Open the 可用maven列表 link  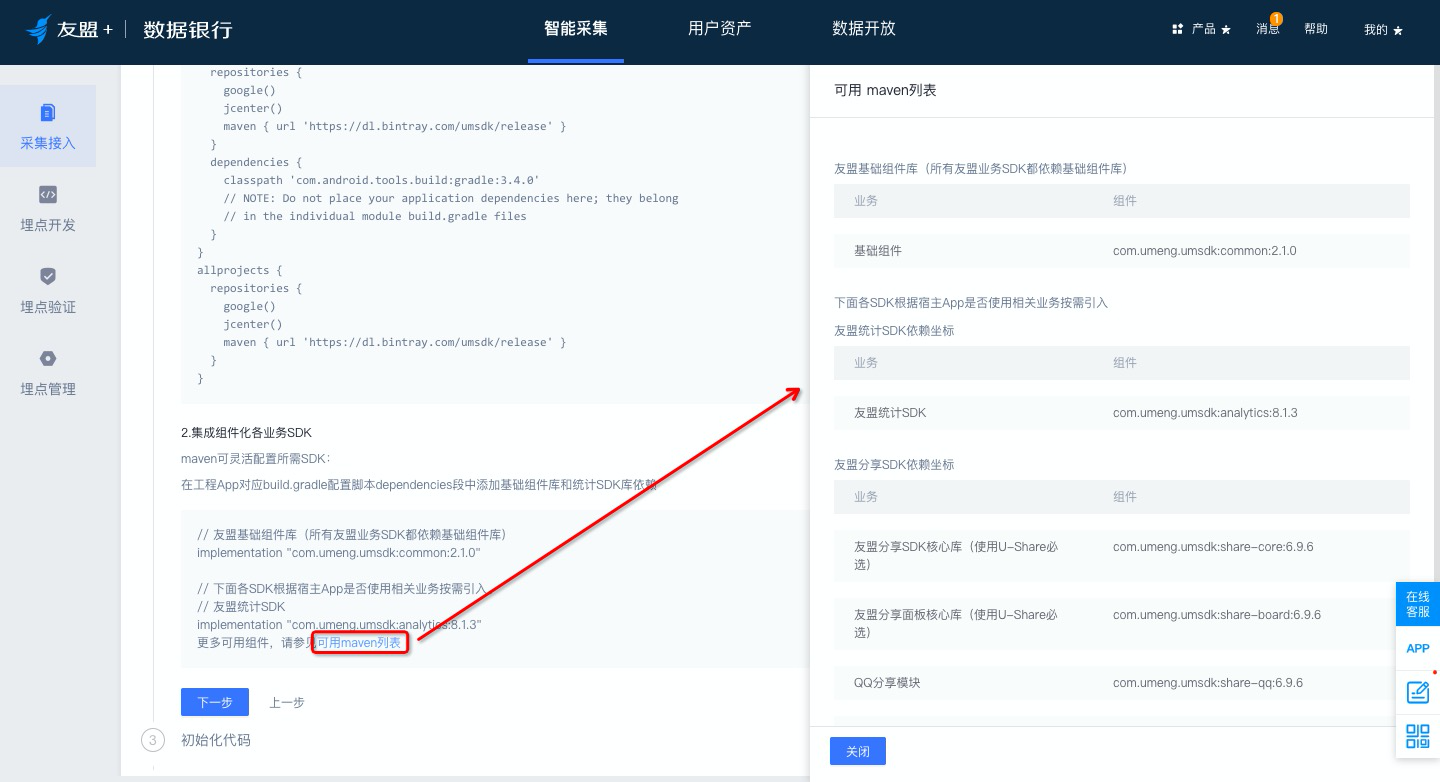(x=360, y=643)
